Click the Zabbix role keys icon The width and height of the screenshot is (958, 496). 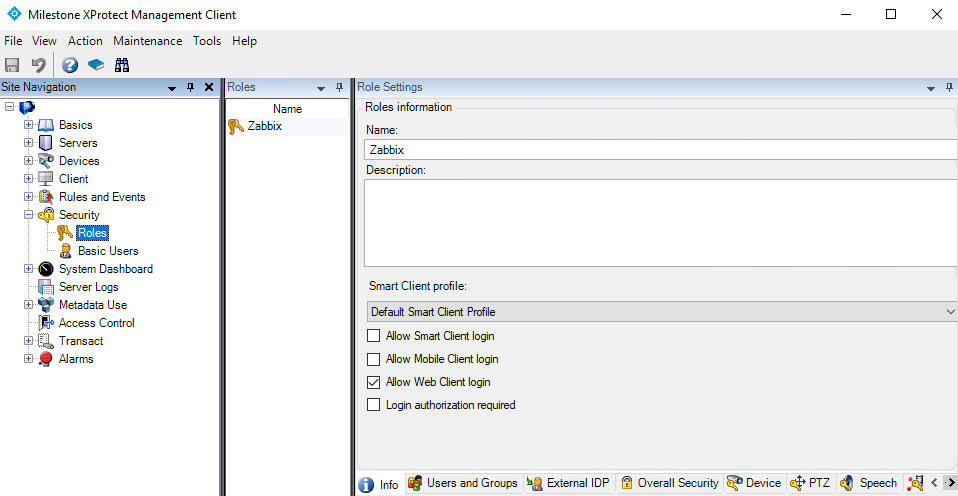click(236, 126)
